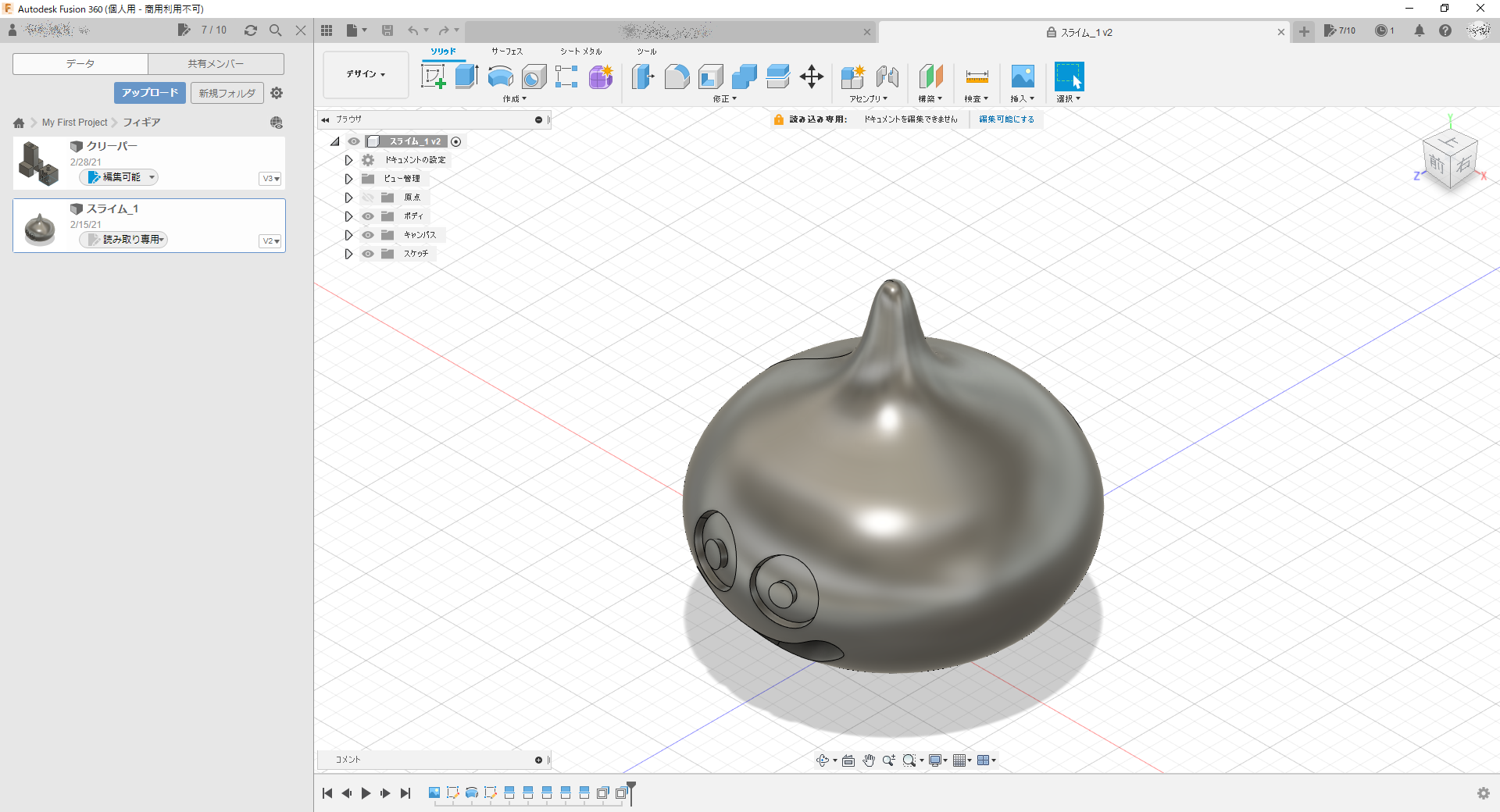The height and width of the screenshot is (812, 1500).
Task: Open the アセンブリ dropdown menu
Action: coord(869,99)
